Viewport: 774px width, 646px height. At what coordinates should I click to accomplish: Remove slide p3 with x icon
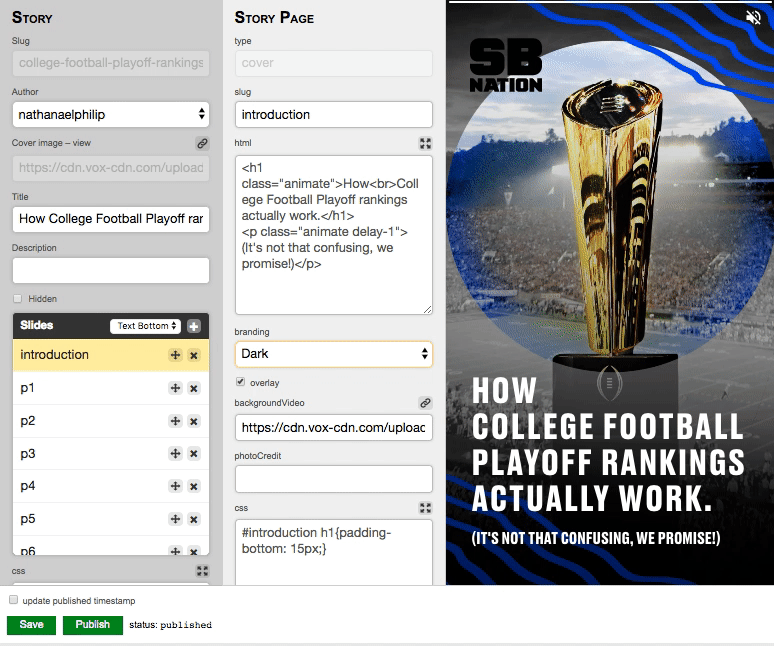(x=194, y=454)
